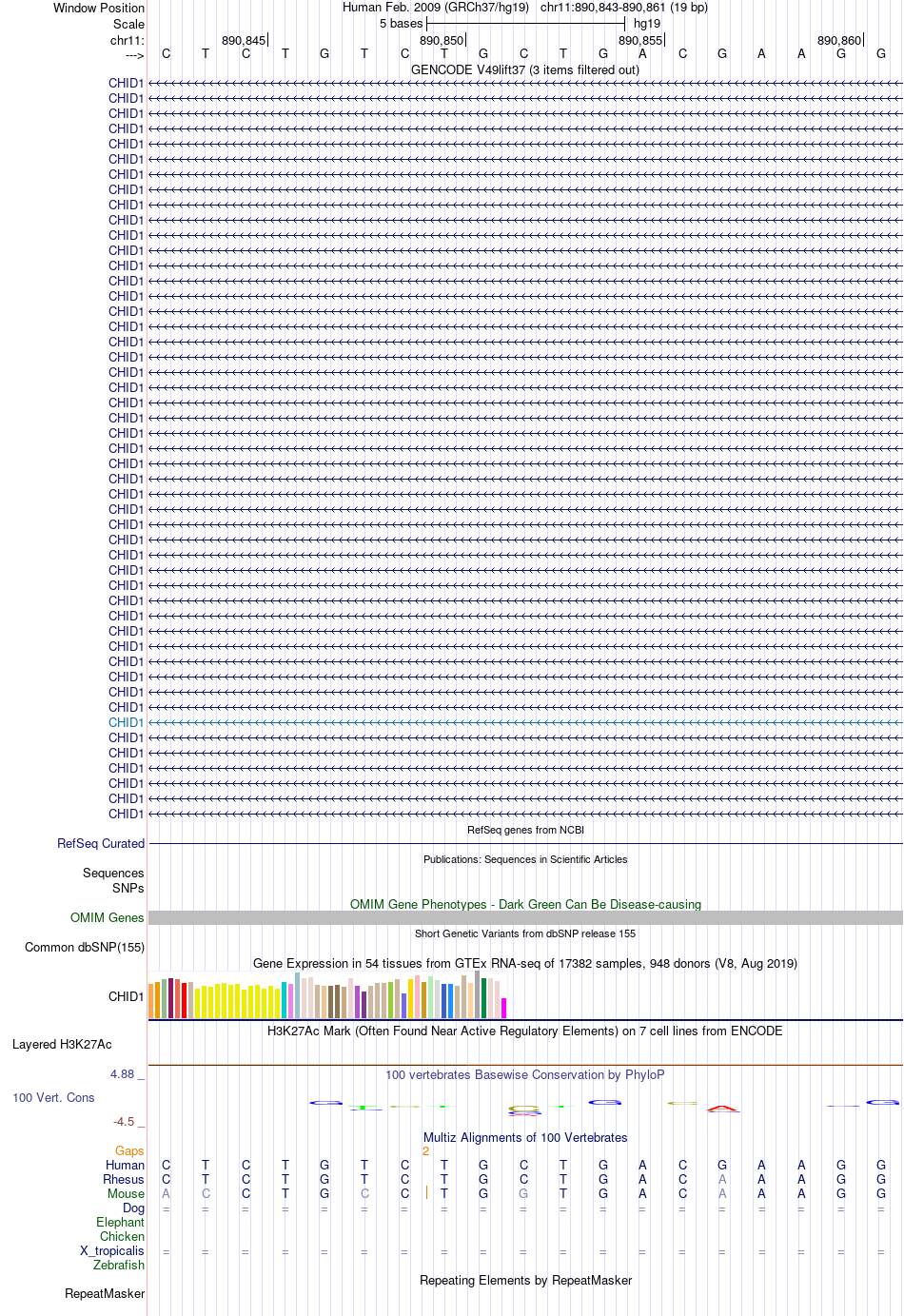
Task: Click the H3K27Ac Mark track title
Action: [x=525, y=1031]
